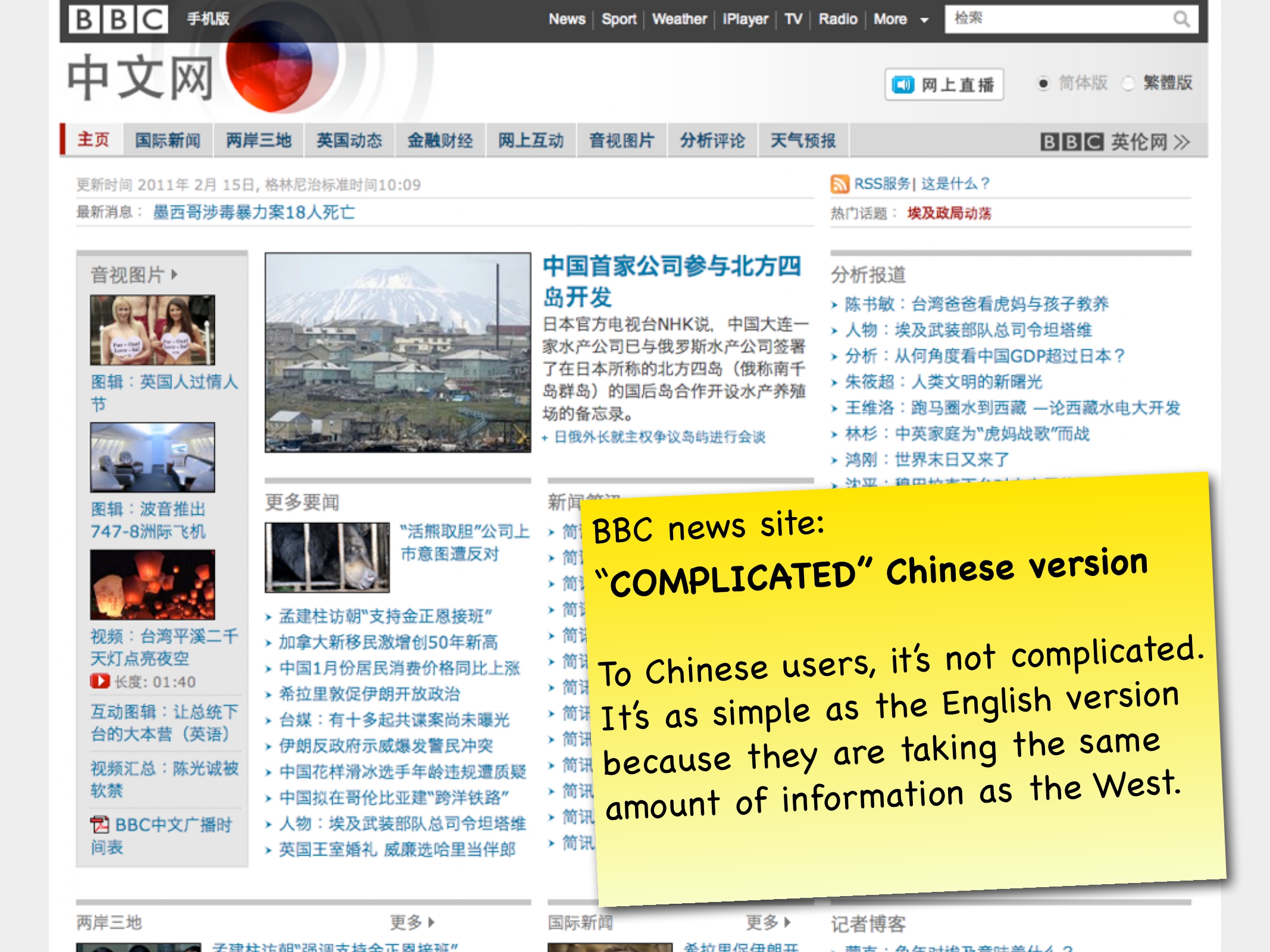
Task: Click iPlayer in top navigation
Action: pos(745,19)
